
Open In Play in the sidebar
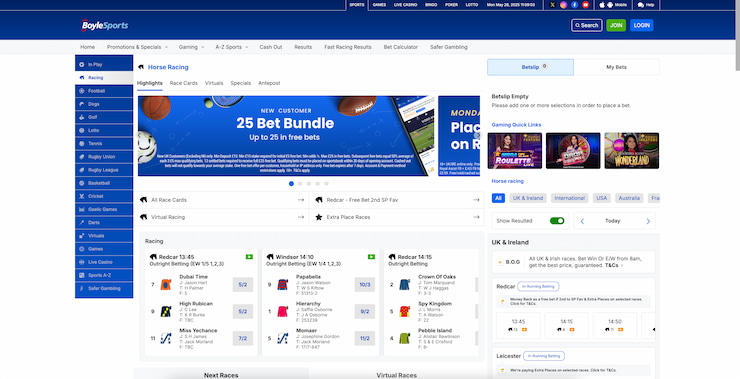point(104,64)
